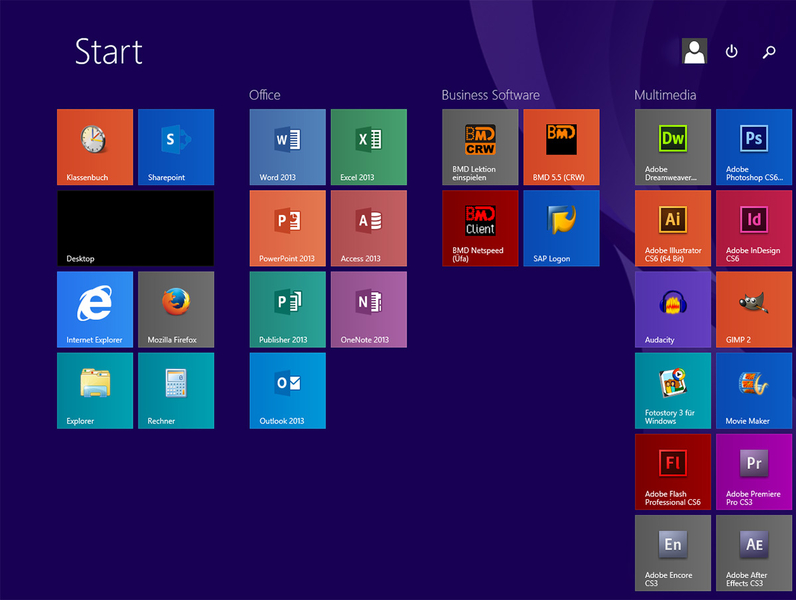The width and height of the screenshot is (796, 600).
Task: Open BMD Netspeed (Üfa) tile
Action: click(480, 228)
